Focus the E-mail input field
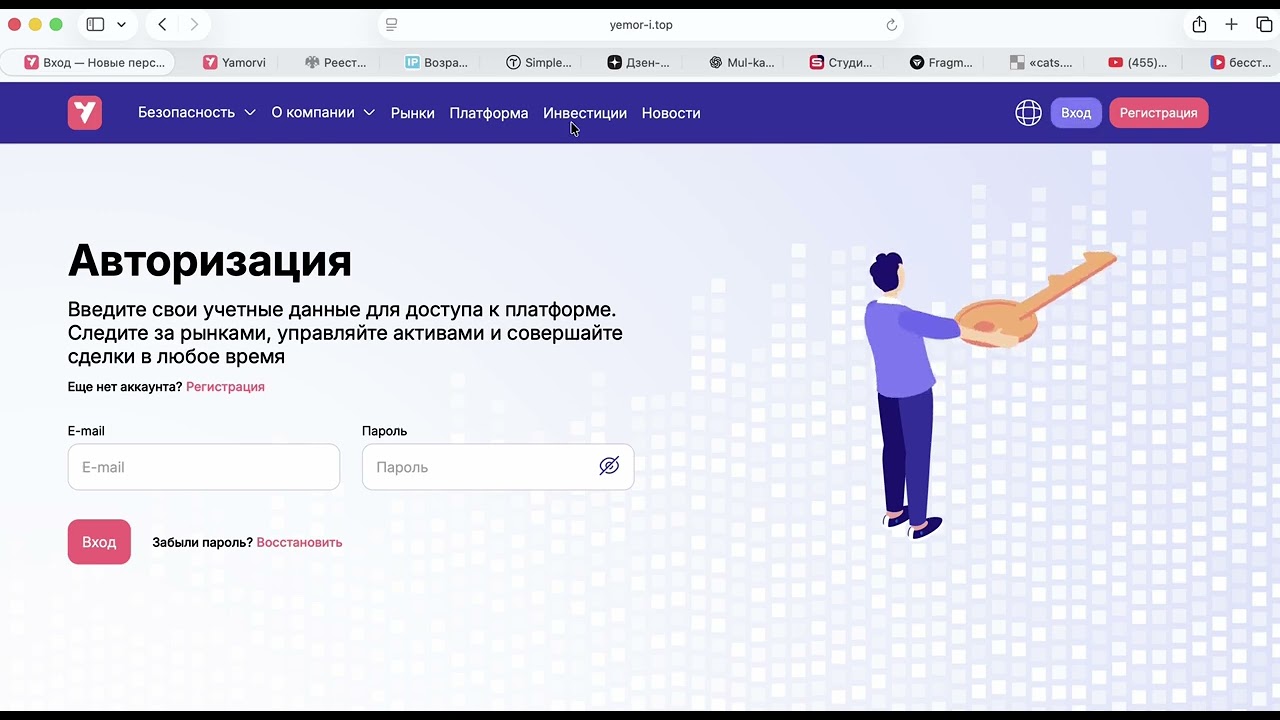Image resolution: width=1280 pixels, height=720 pixels. [x=204, y=467]
